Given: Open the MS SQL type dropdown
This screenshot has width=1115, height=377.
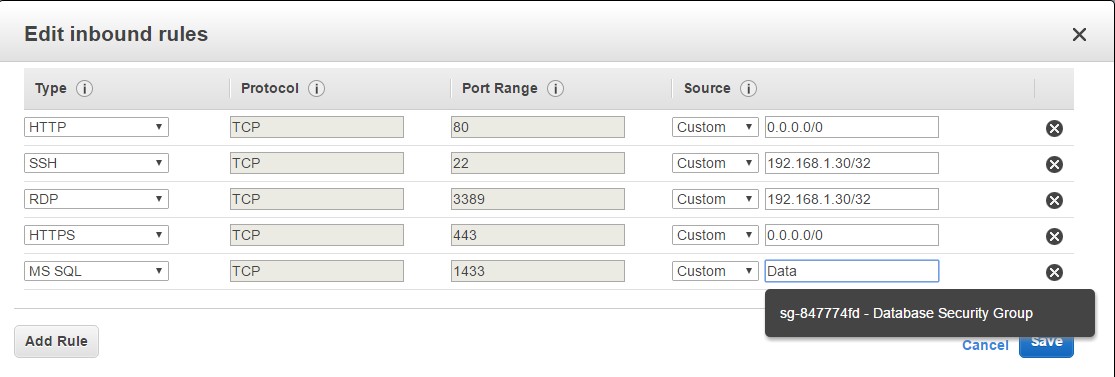Looking at the screenshot, I should [96, 271].
